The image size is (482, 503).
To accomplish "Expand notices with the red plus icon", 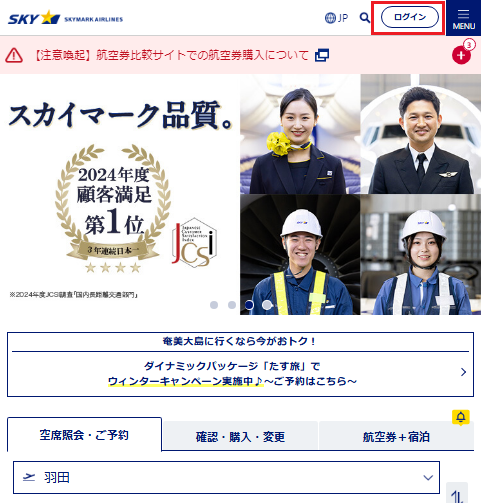I will pos(461,55).
